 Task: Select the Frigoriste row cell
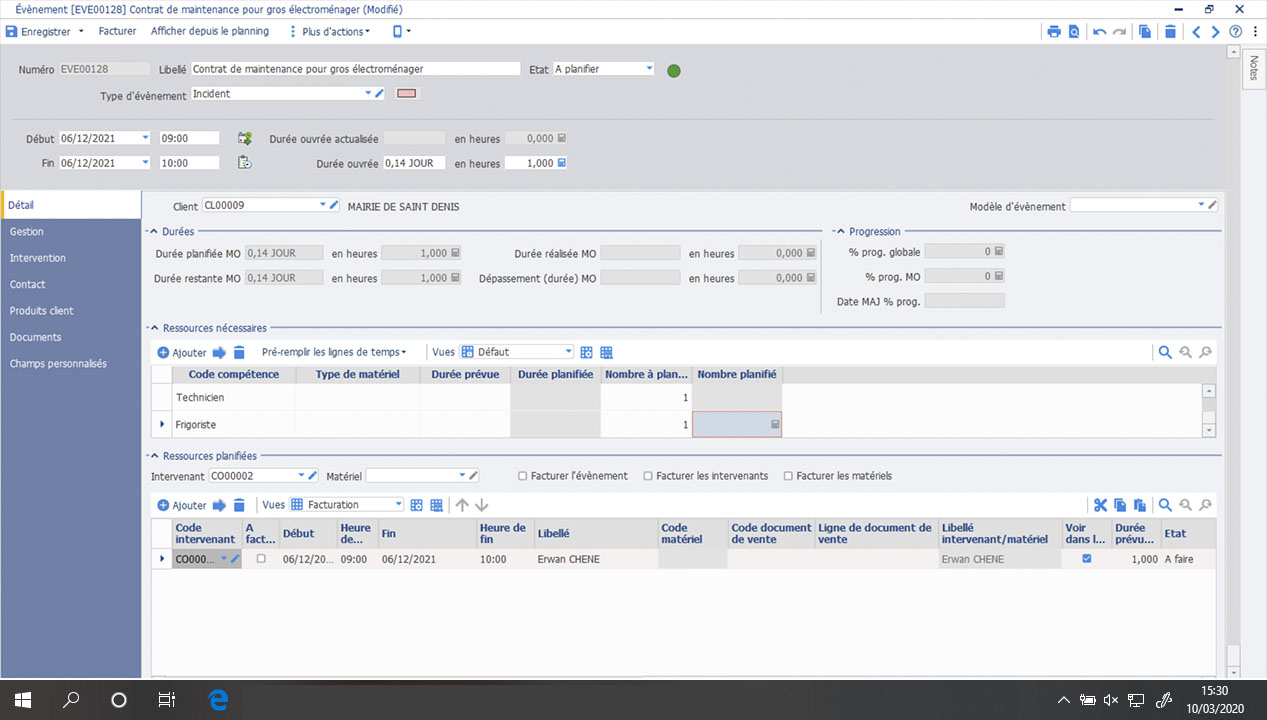tap(234, 425)
